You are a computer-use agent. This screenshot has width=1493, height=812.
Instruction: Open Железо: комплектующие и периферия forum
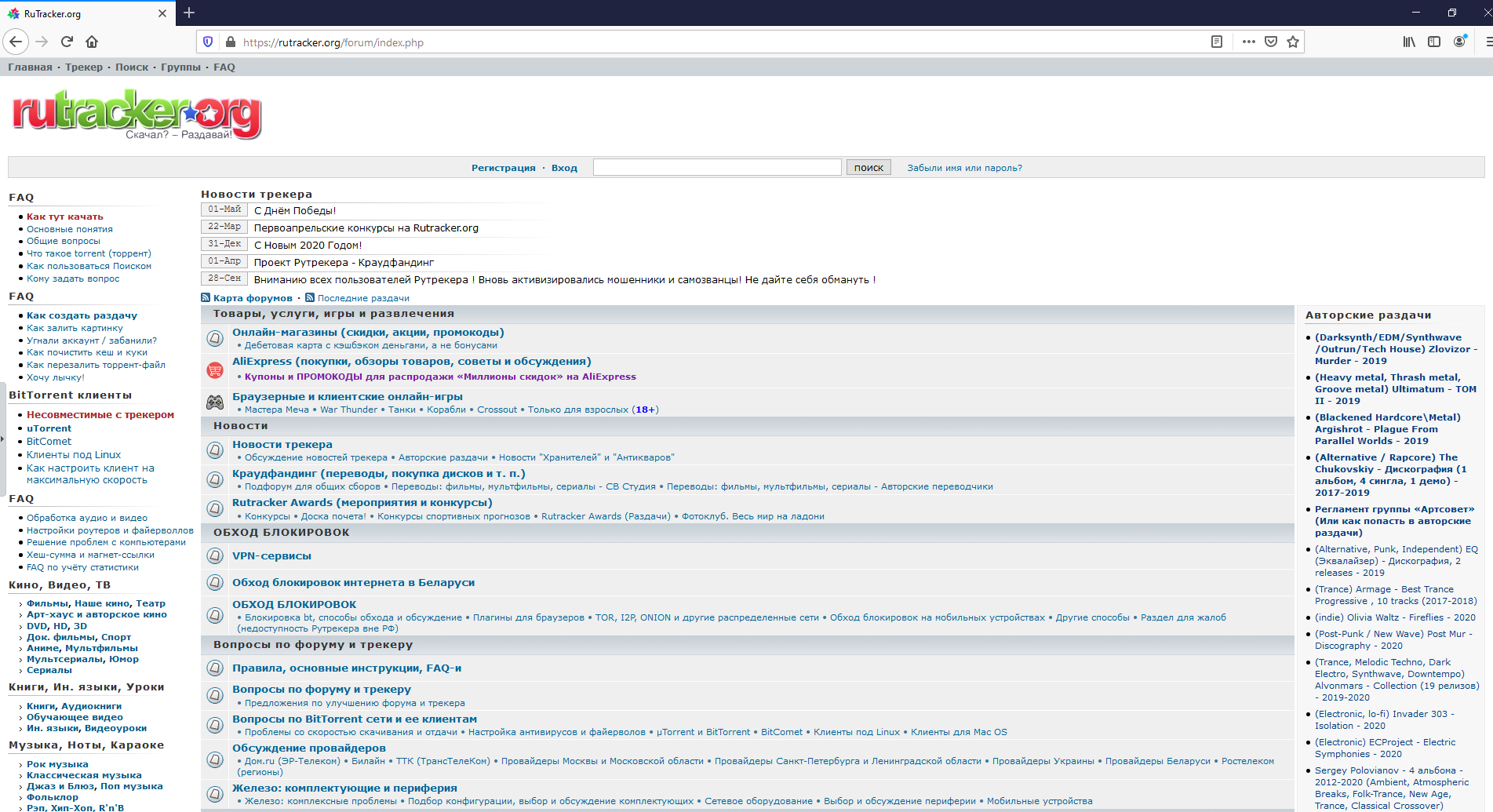pyautogui.click(x=344, y=788)
